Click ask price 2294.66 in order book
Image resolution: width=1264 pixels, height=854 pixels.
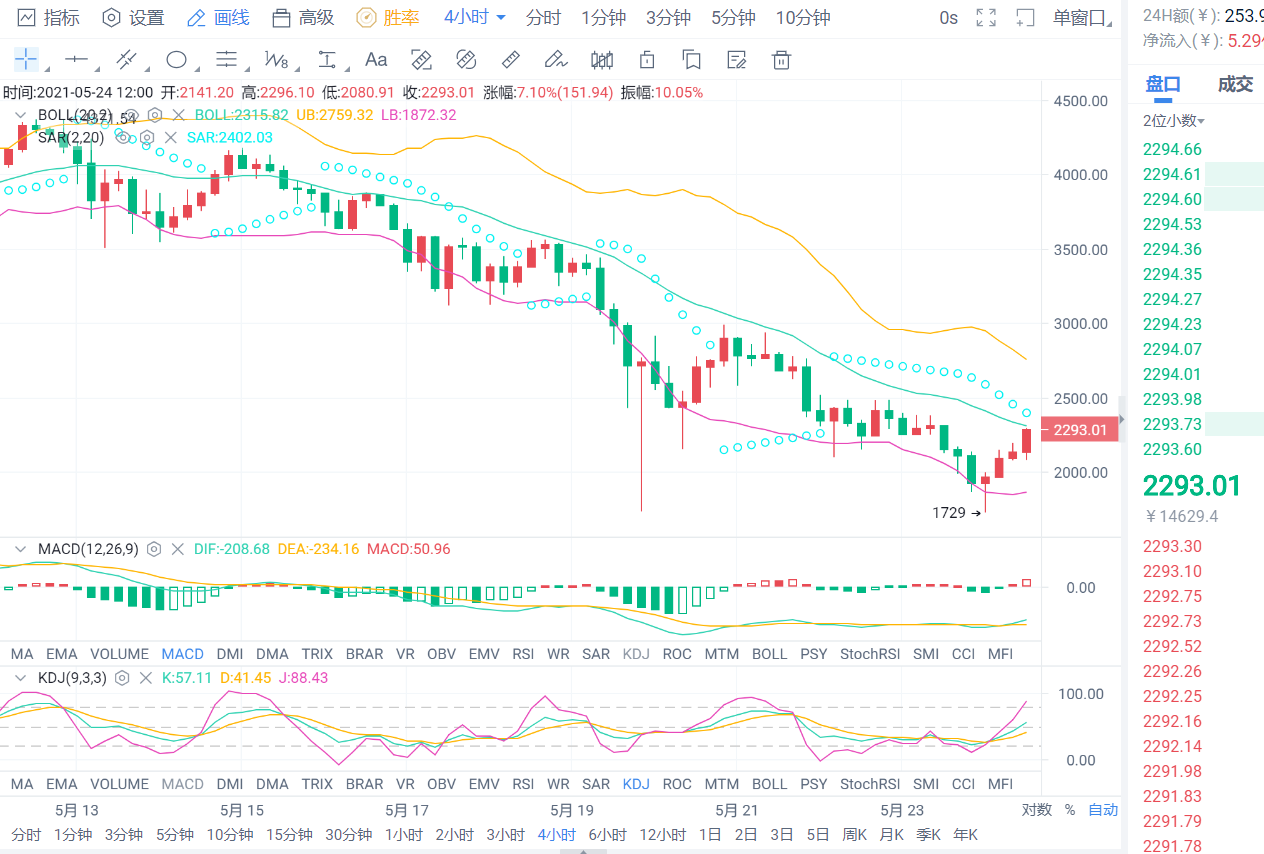[x=1172, y=150]
